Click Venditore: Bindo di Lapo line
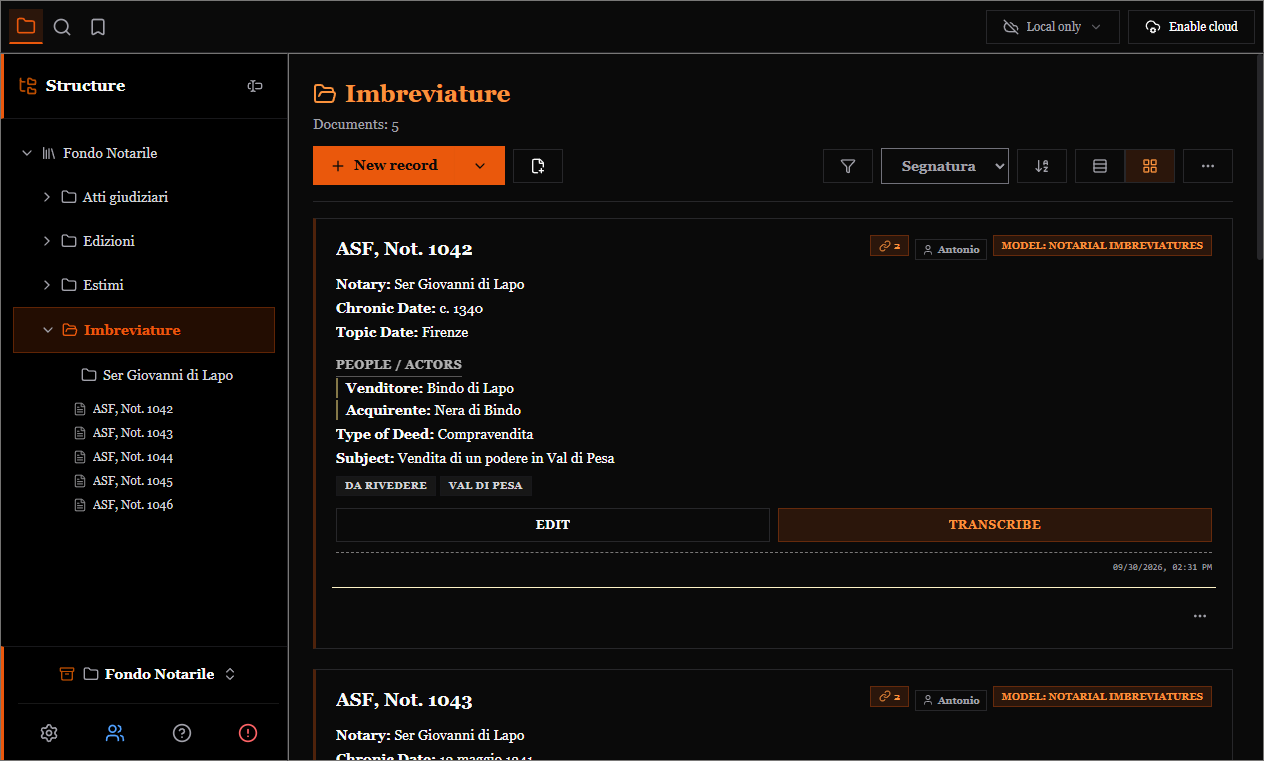The height and width of the screenshot is (761, 1264). pyautogui.click(x=430, y=388)
